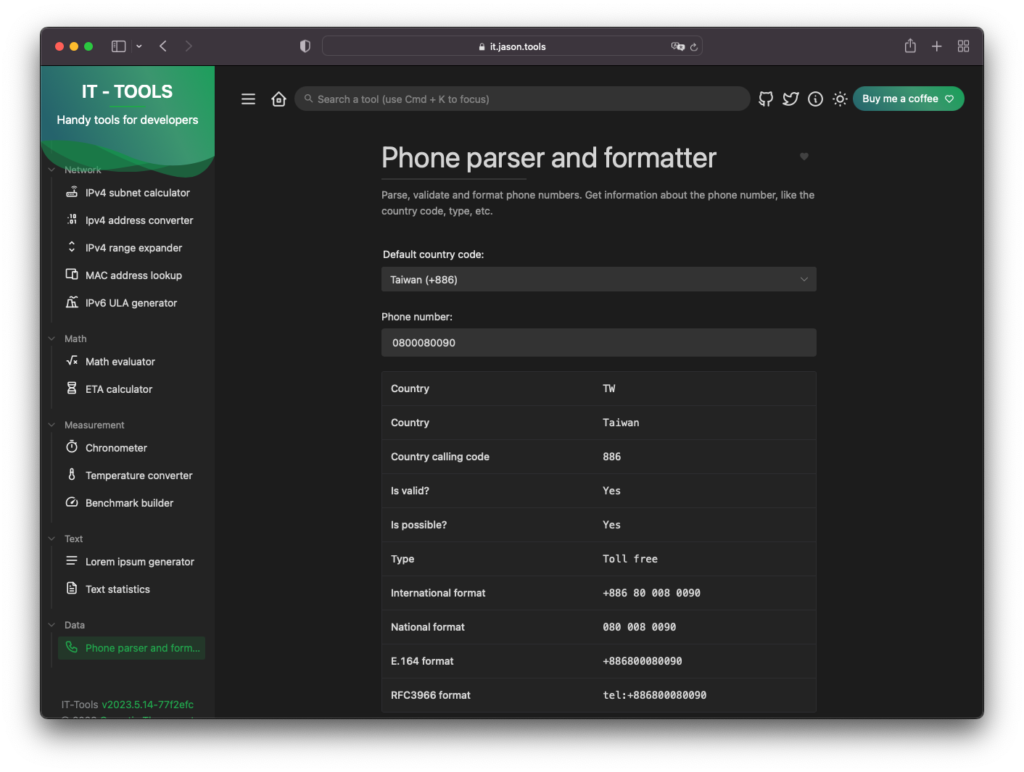
Task: Click the Safari privacy shield icon
Action: (305, 46)
